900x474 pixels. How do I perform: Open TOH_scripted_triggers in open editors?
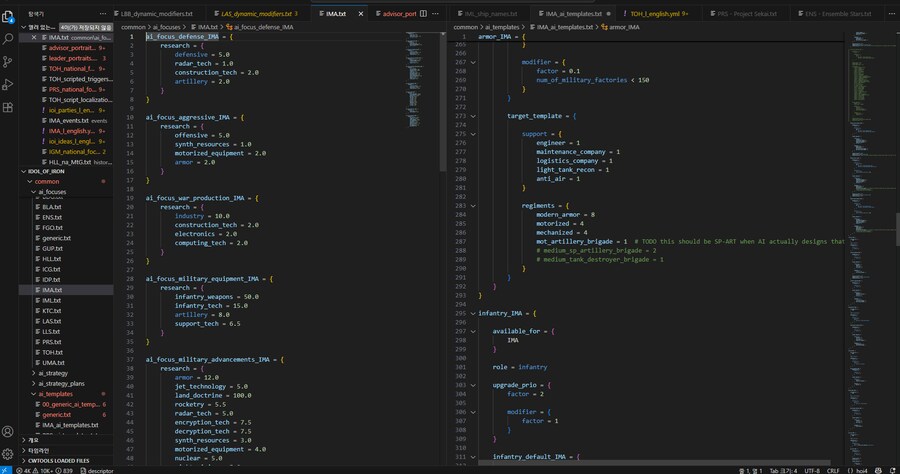(67, 79)
